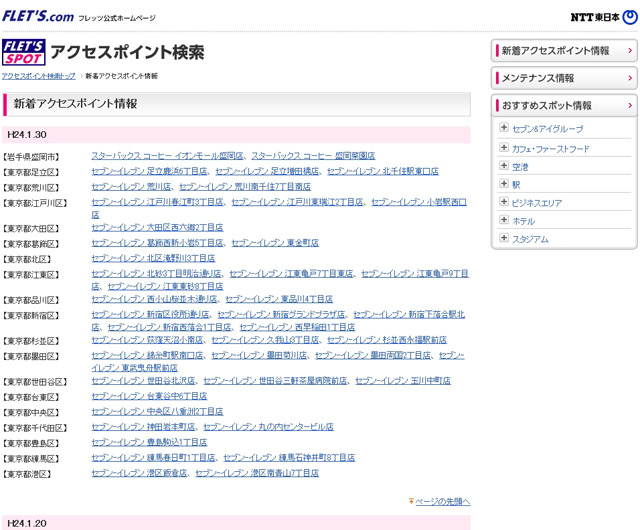Viewport: 640px width, 530px height.
Task: Open セブン-イレブン 北千住駅東口店 link
Action: 383,171
